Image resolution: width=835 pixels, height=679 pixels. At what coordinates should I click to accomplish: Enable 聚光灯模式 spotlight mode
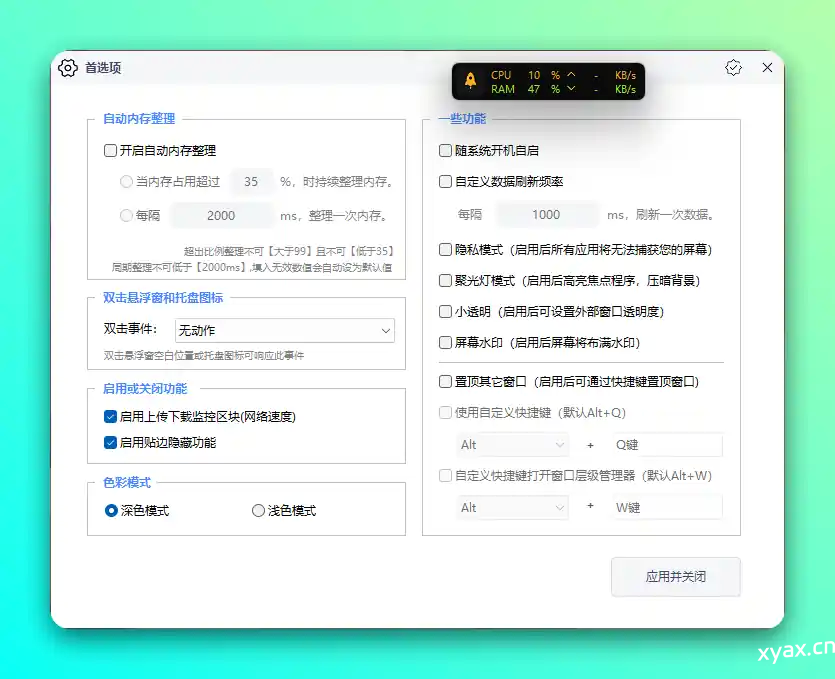pos(445,280)
